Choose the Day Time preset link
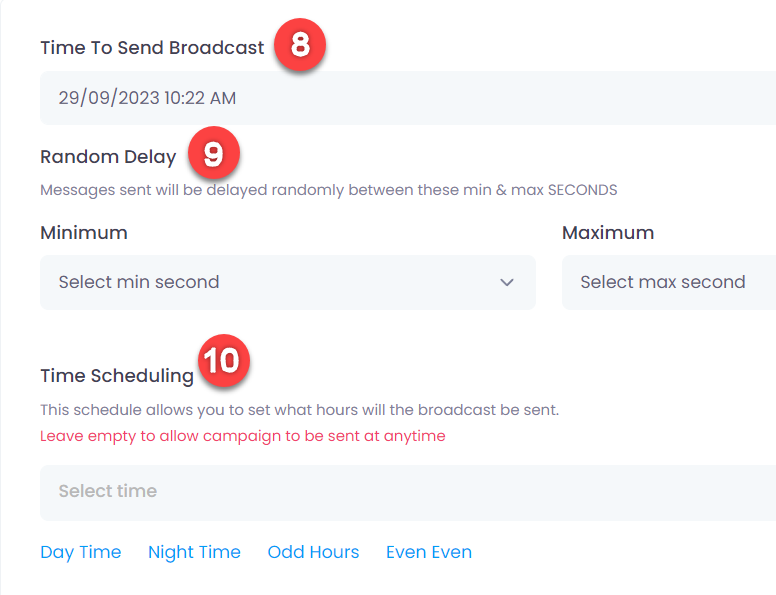 (x=81, y=552)
